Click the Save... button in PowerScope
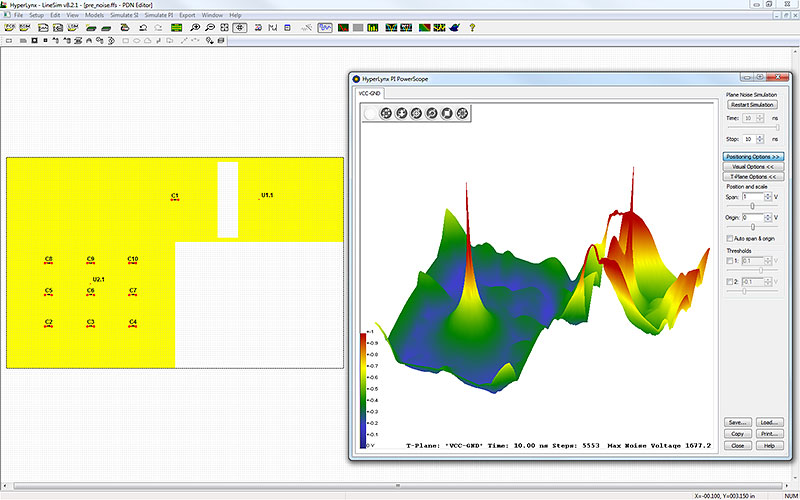The image size is (800, 500). coord(739,422)
